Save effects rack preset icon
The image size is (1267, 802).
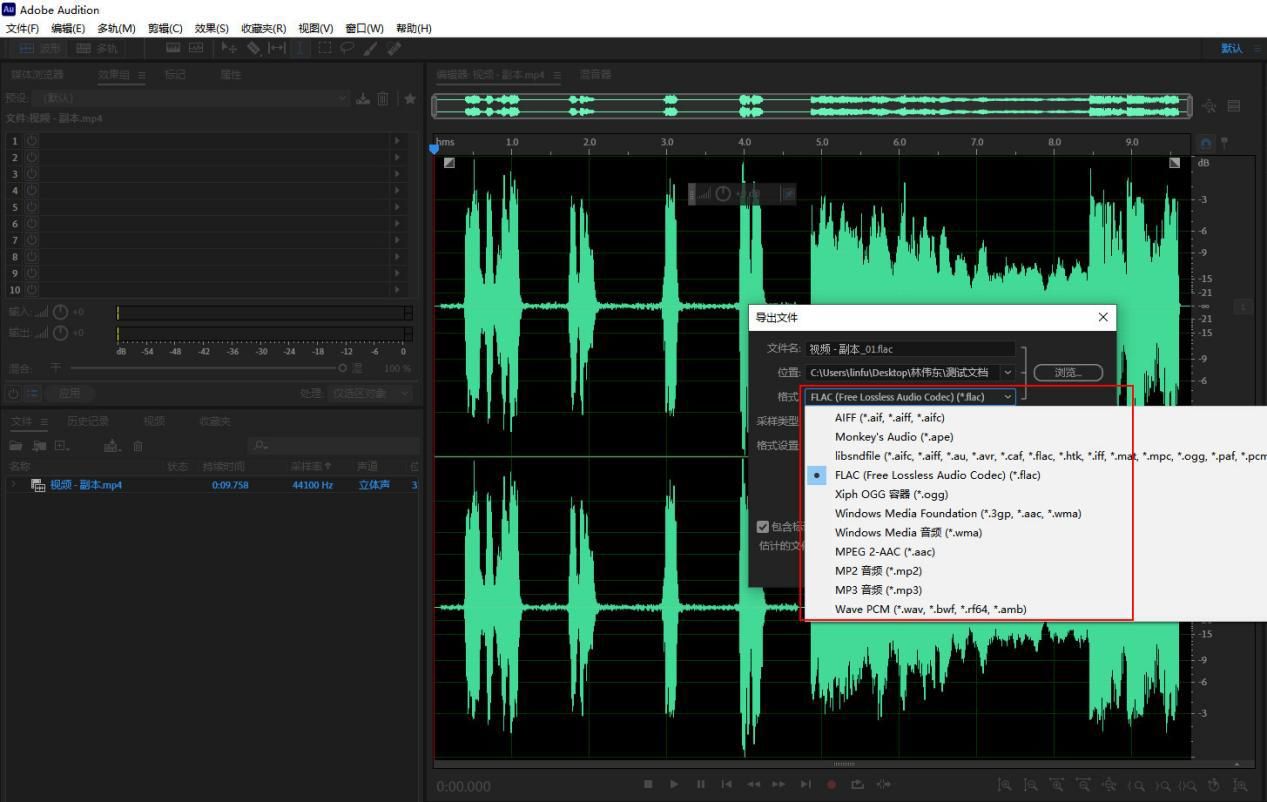tap(363, 98)
